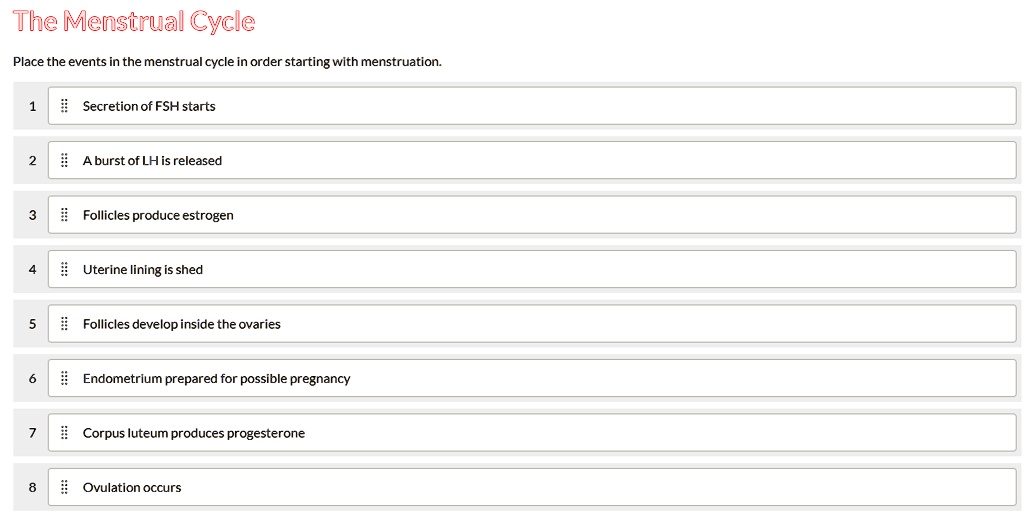Click position number 1 in the list
This screenshot has height=520, width=1024.
pos(33,106)
